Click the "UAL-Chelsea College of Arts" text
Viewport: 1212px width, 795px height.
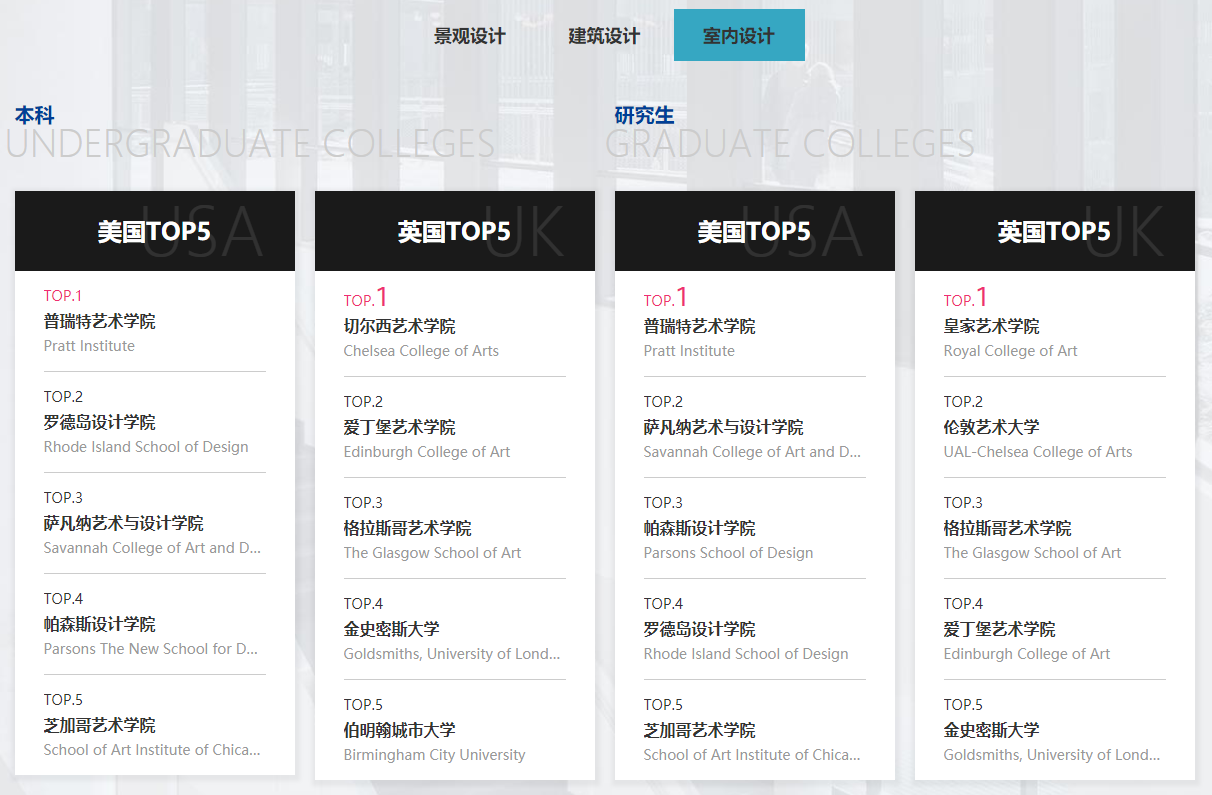pyautogui.click(x=1038, y=452)
